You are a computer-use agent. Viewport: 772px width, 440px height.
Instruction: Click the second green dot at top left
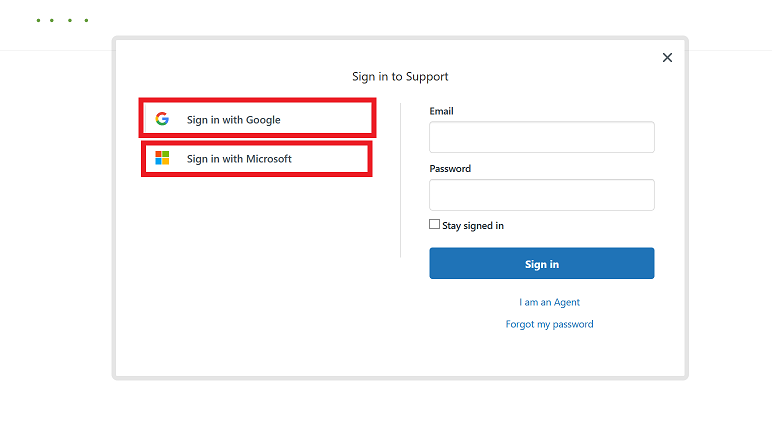54,20
